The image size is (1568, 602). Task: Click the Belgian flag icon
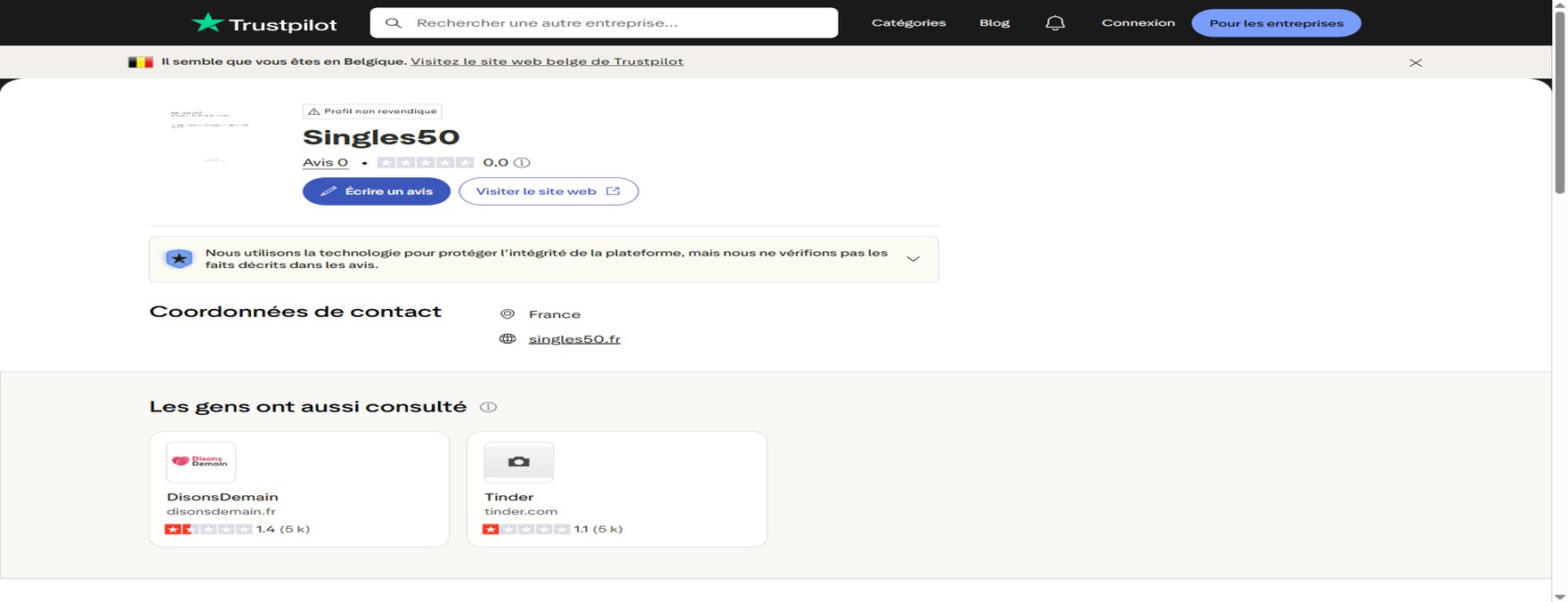point(141,62)
